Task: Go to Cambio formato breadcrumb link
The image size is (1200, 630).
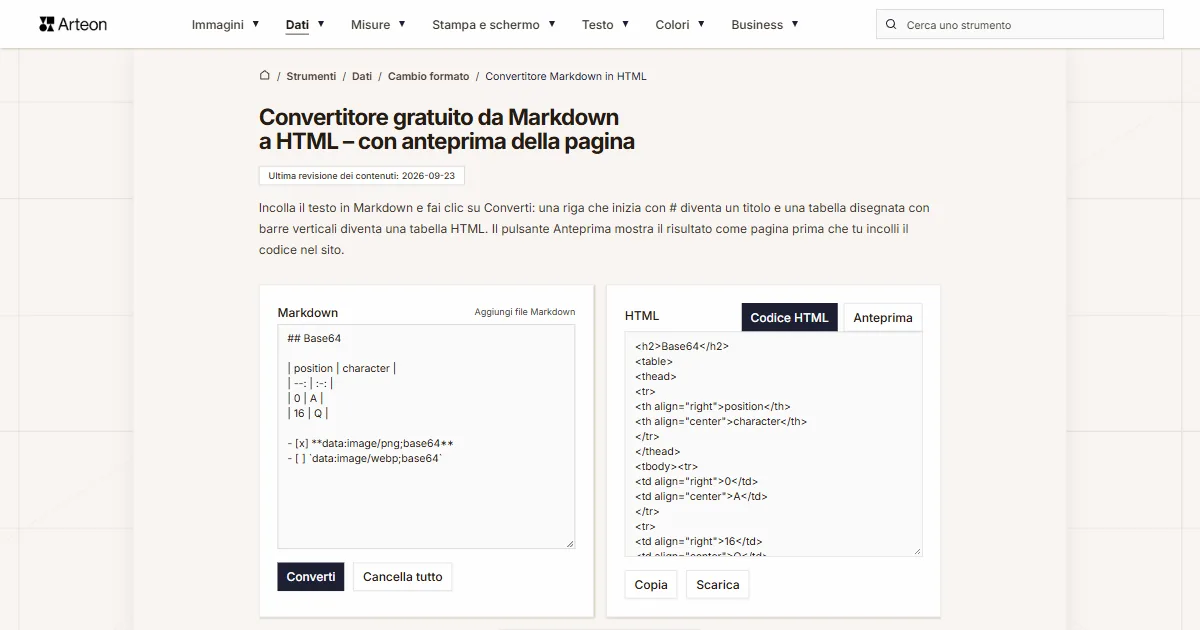Action: coord(428,76)
